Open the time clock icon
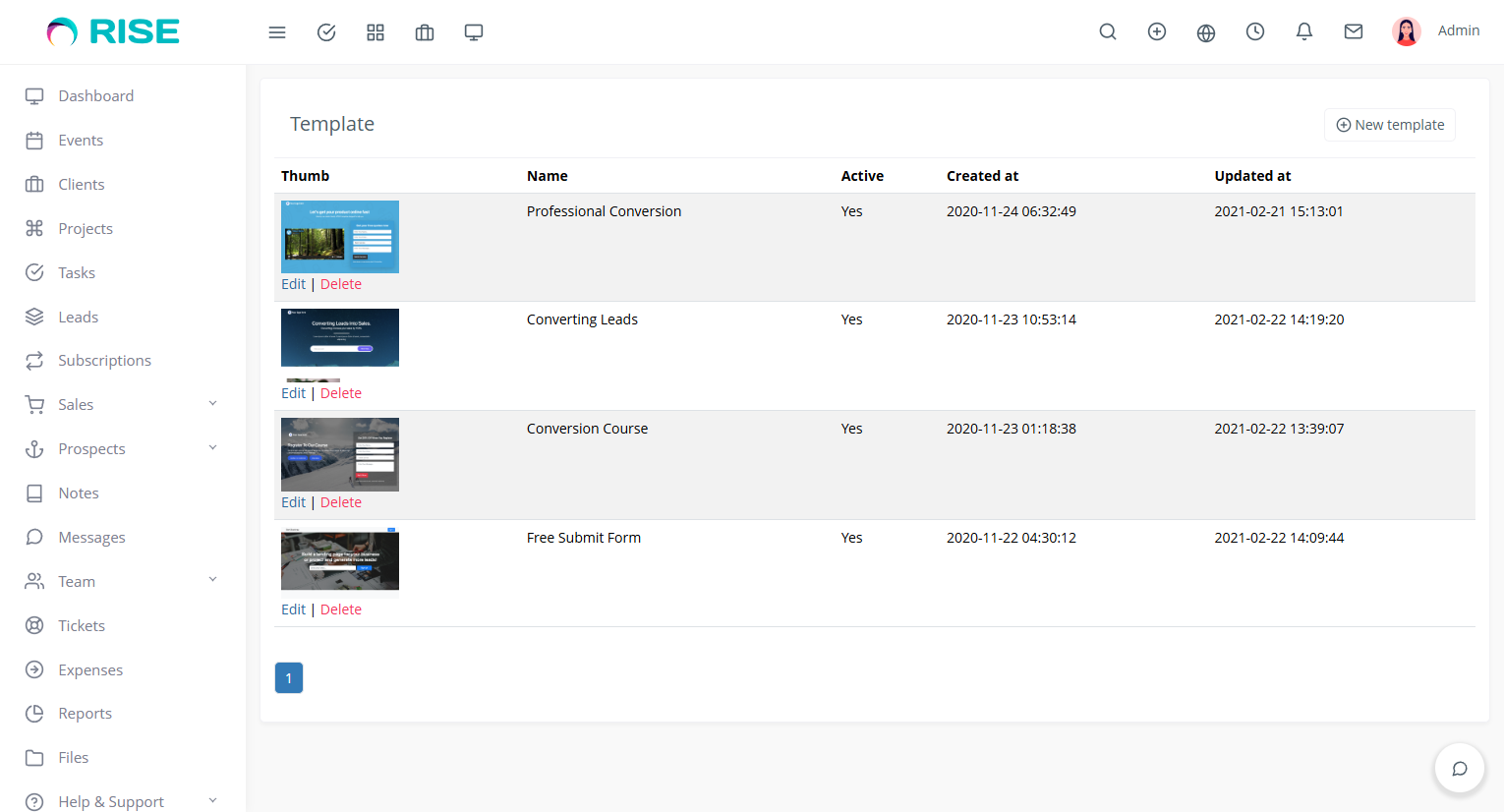 tap(1255, 31)
